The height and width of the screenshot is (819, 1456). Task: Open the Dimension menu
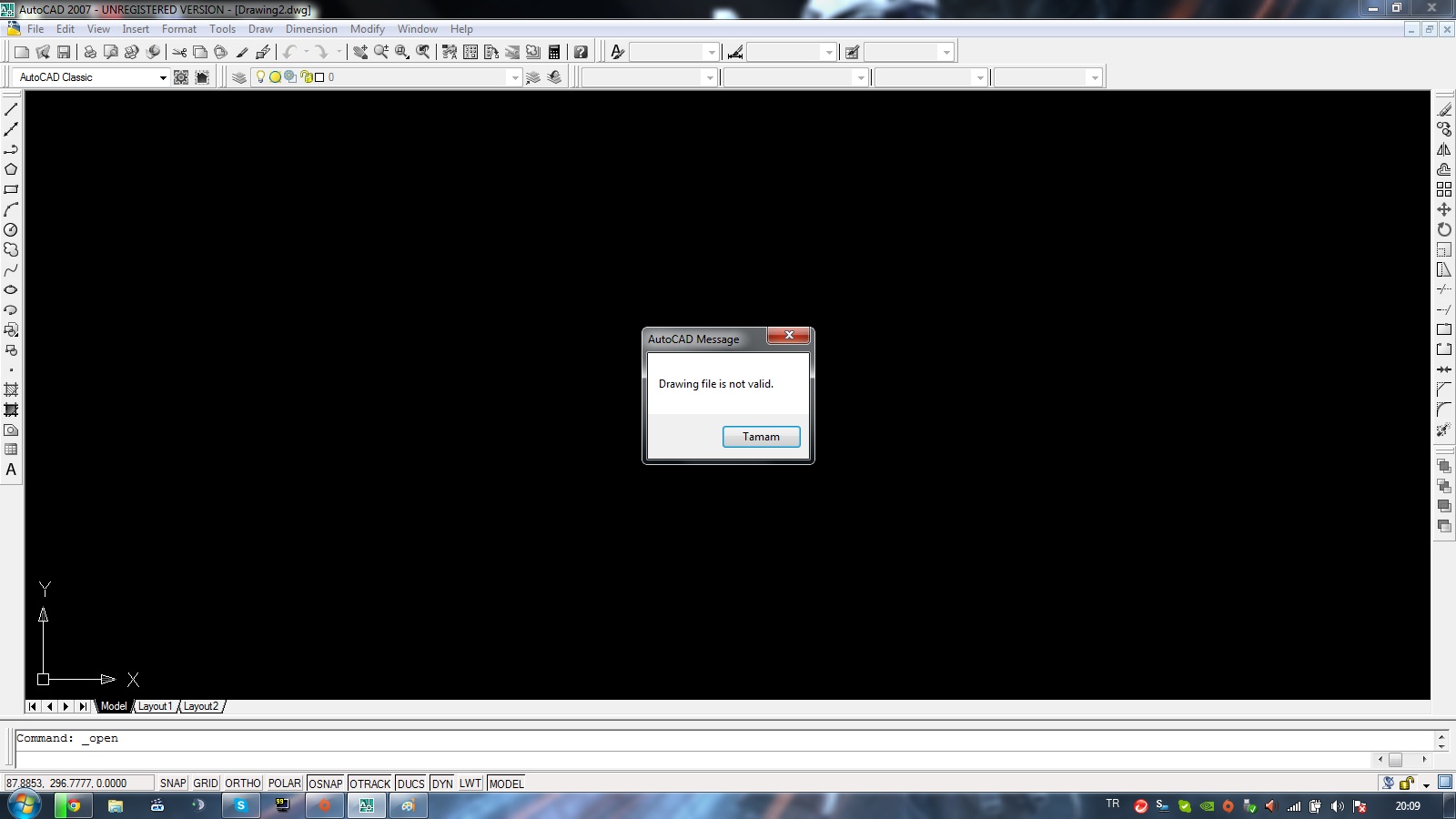click(311, 29)
